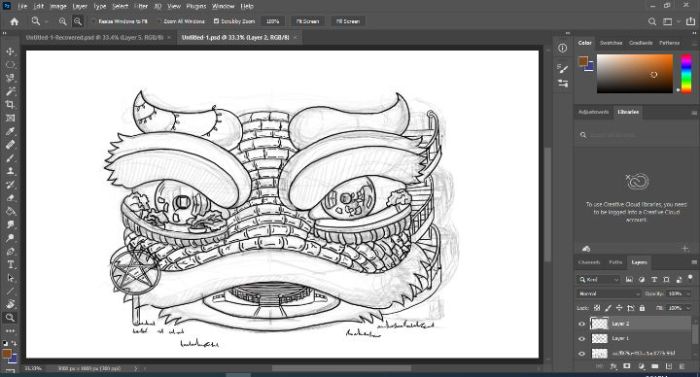Add a layer mask
700x377 pixels.
tap(627, 366)
